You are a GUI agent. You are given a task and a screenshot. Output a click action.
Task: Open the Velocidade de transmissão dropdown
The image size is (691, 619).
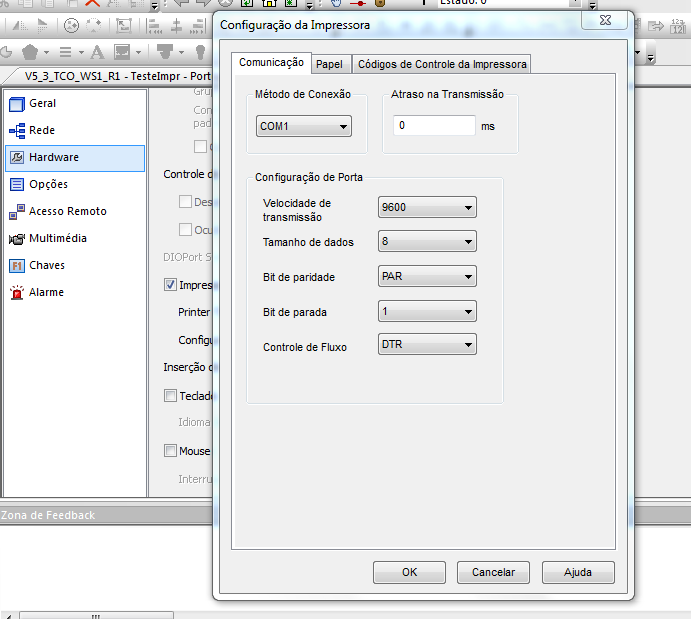tap(427, 207)
